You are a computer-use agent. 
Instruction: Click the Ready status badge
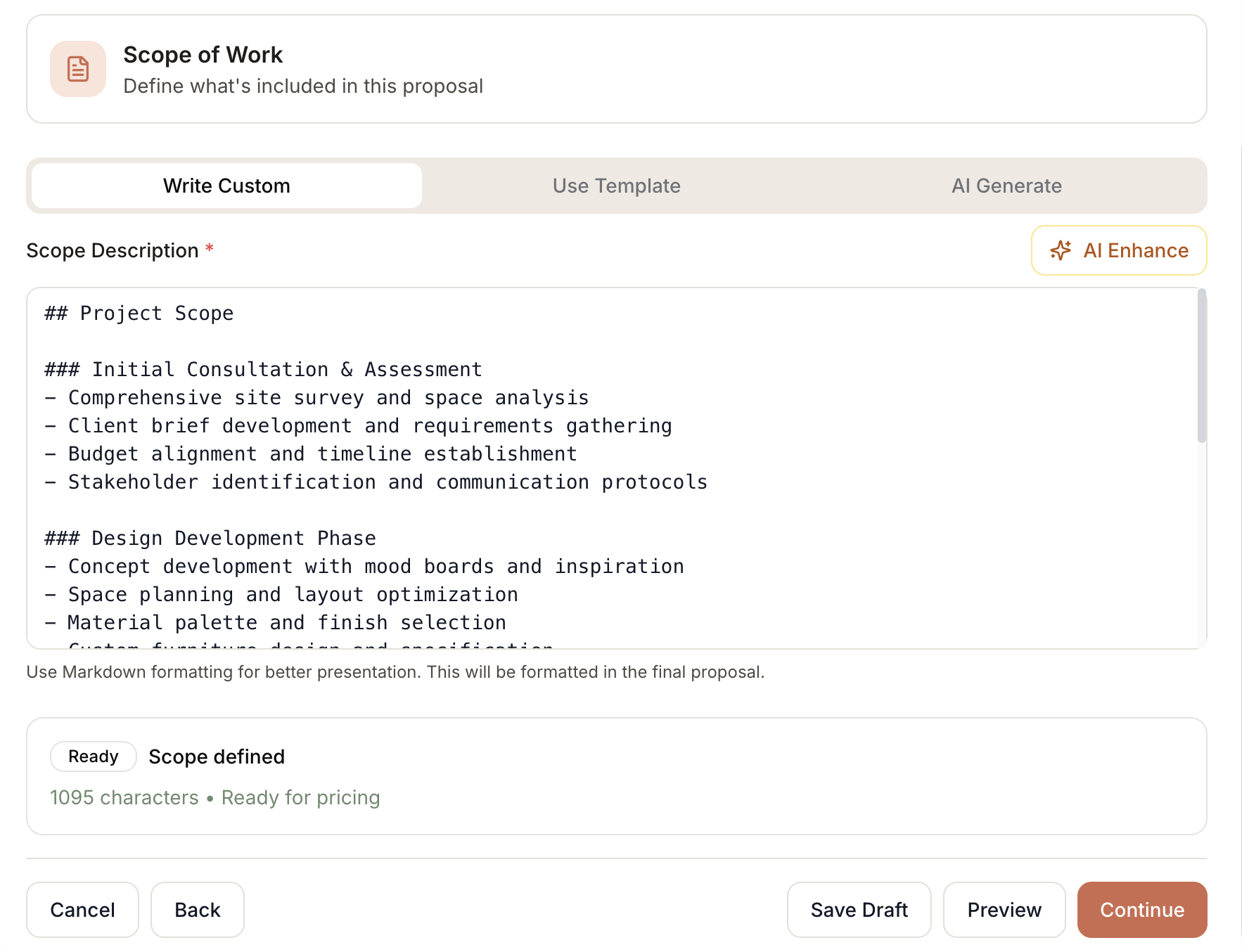coord(93,757)
